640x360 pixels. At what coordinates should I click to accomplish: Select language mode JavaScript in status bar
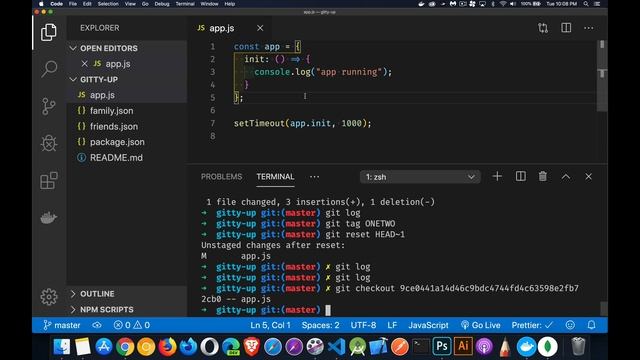pos(428,325)
